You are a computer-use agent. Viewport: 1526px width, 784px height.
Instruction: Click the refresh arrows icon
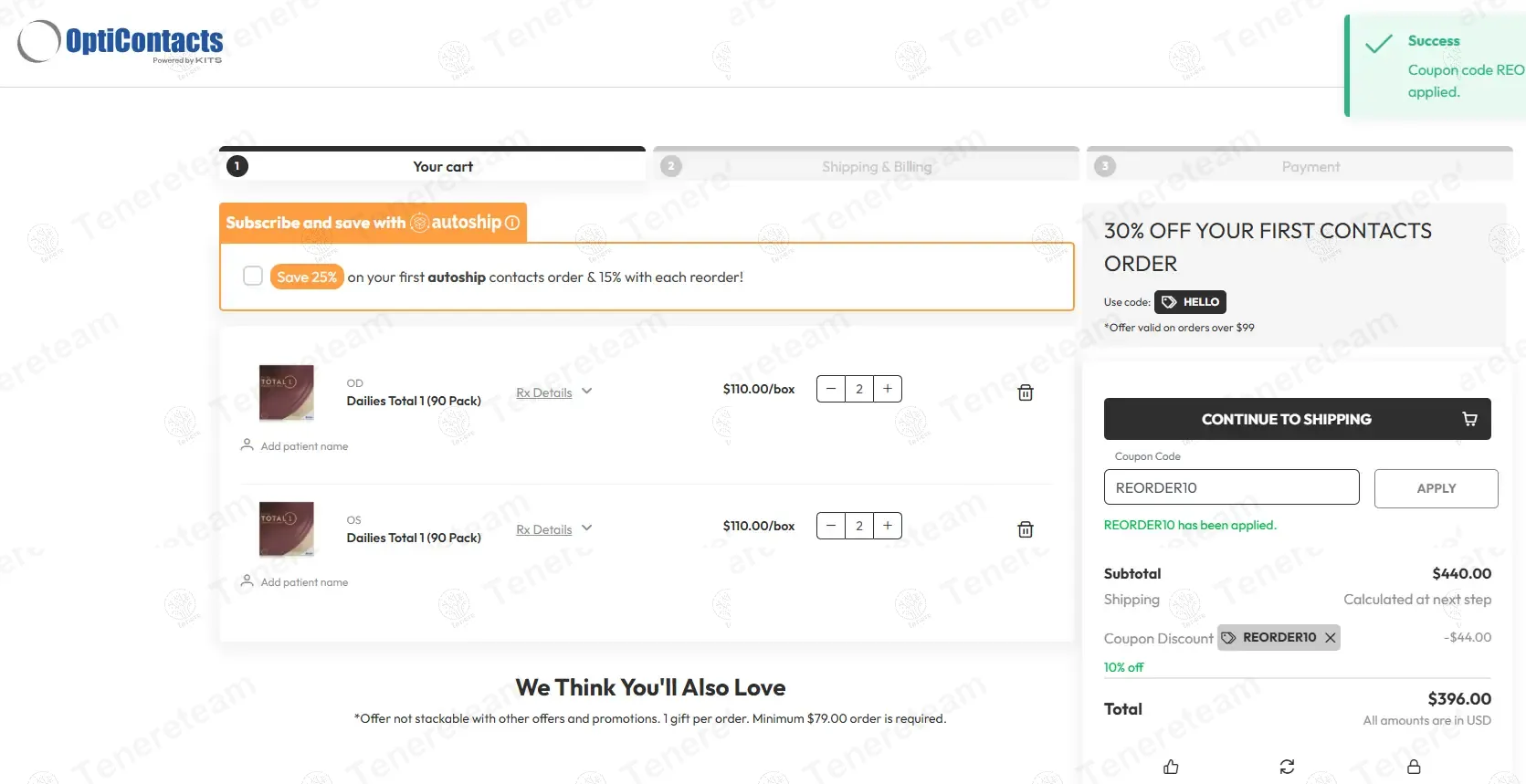pos(1287,767)
